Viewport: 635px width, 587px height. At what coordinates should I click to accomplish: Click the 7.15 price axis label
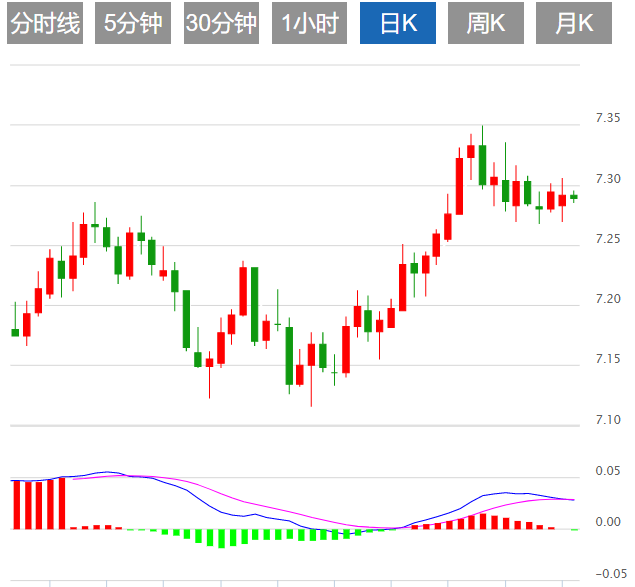click(607, 359)
